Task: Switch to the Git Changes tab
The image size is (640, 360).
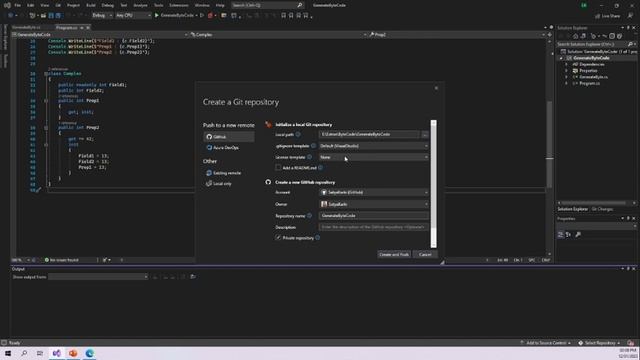Action: point(602,209)
